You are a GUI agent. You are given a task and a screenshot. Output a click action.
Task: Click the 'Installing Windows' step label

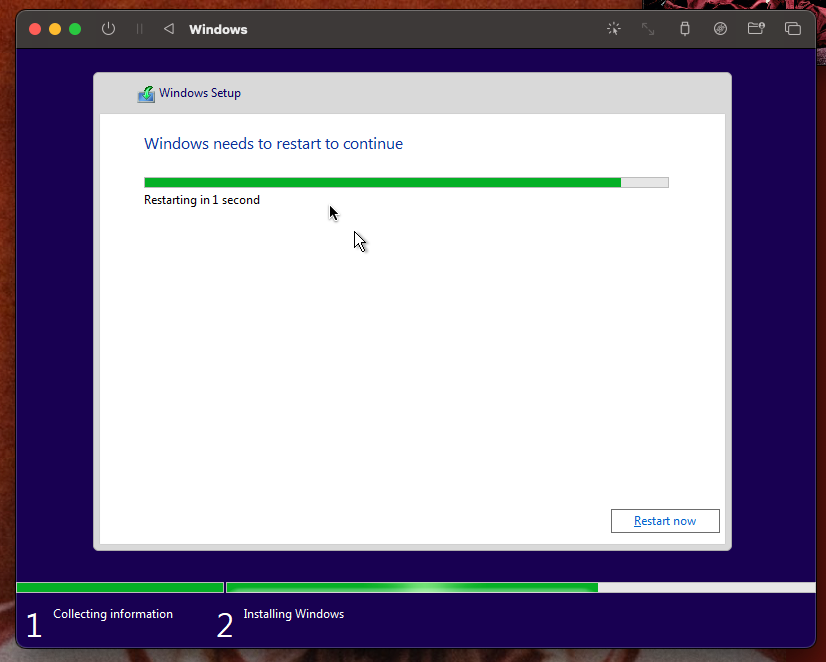[x=293, y=614]
